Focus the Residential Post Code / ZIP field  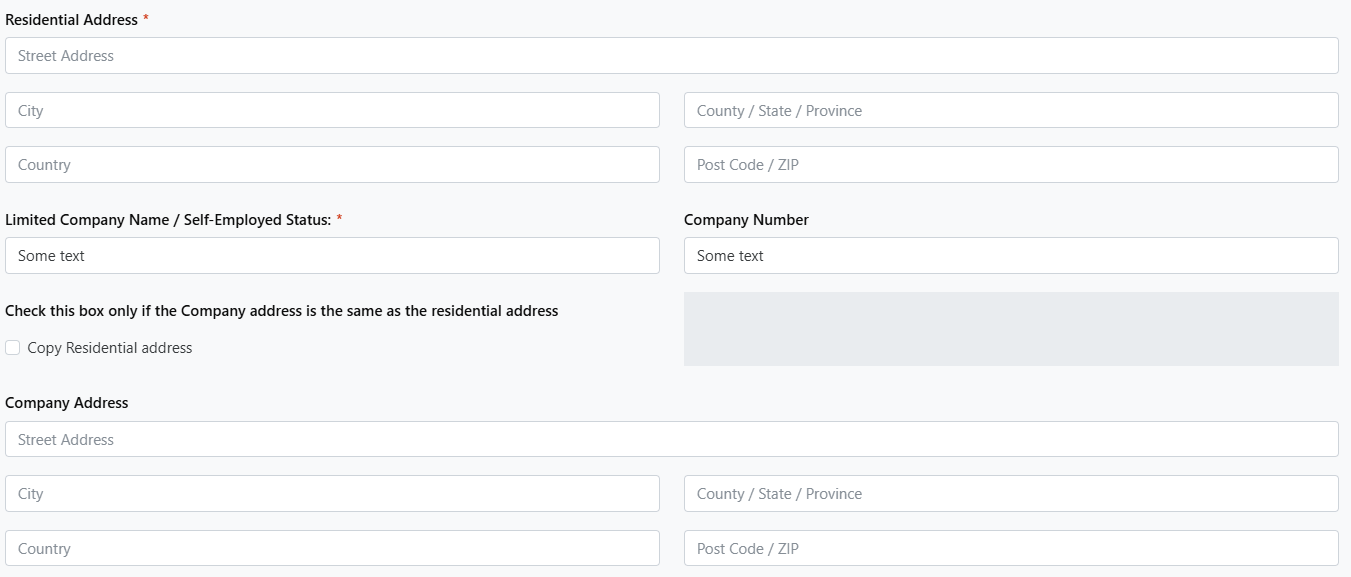(1010, 165)
